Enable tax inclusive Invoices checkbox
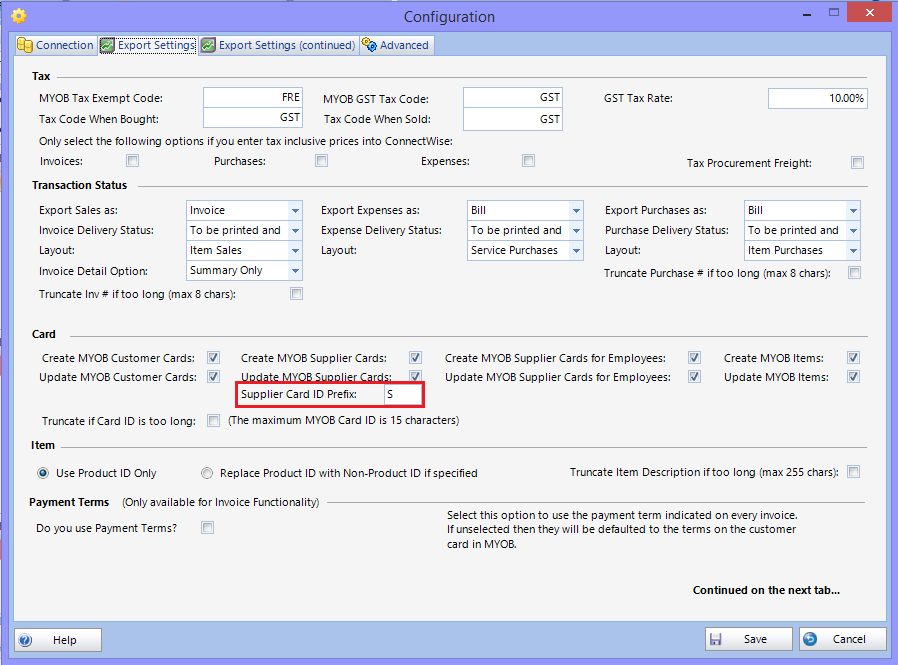 [132, 161]
